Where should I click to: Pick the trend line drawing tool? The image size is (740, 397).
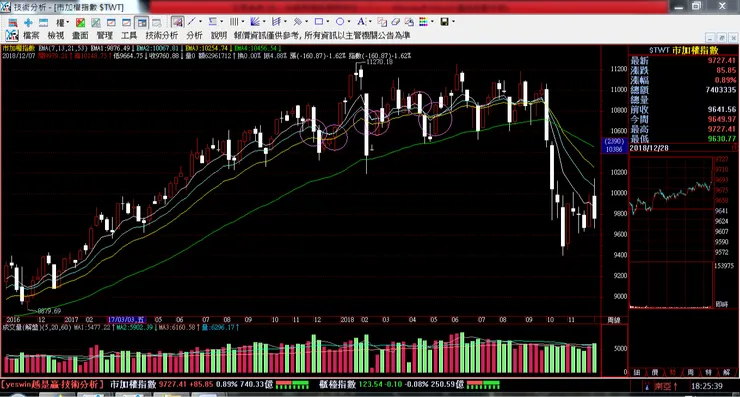coord(192,22)
